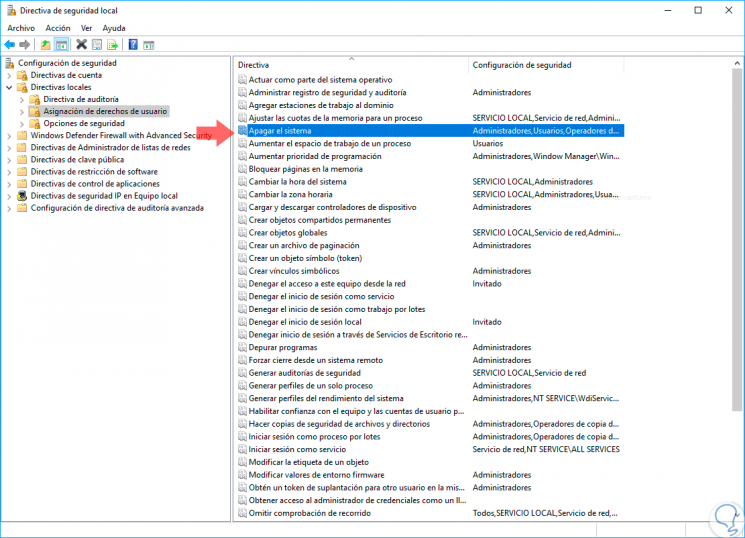Select Directiva de auditoría in the tree
This screenshot has width=745, height=538.
pyautogui.click(x=81, y=99)
